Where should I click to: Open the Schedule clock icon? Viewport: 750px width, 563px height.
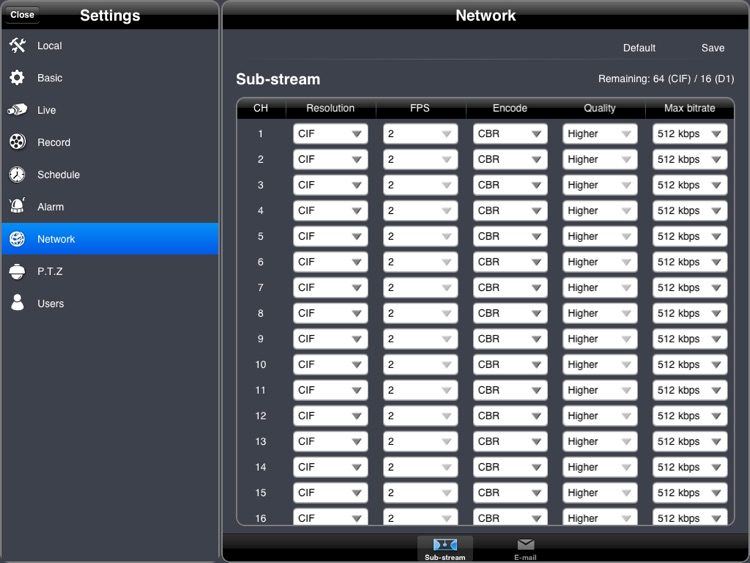(x=17, y=174)
